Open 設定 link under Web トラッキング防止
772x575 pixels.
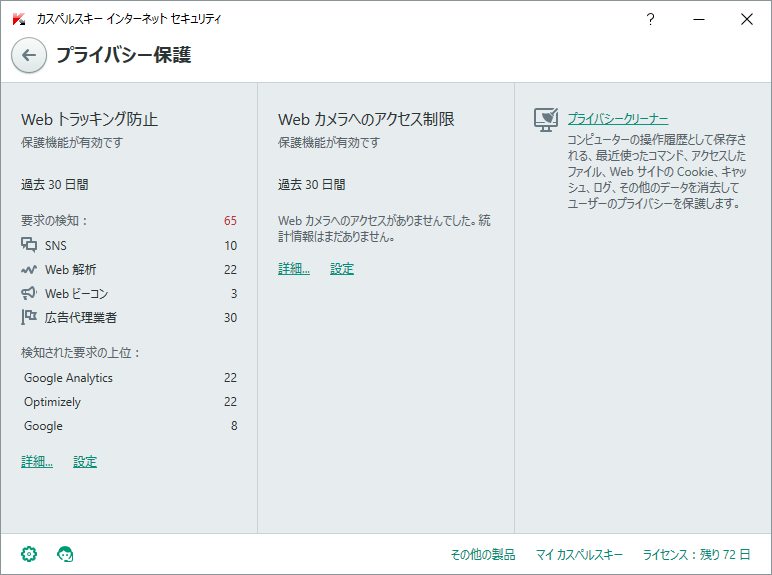[85, 461]
